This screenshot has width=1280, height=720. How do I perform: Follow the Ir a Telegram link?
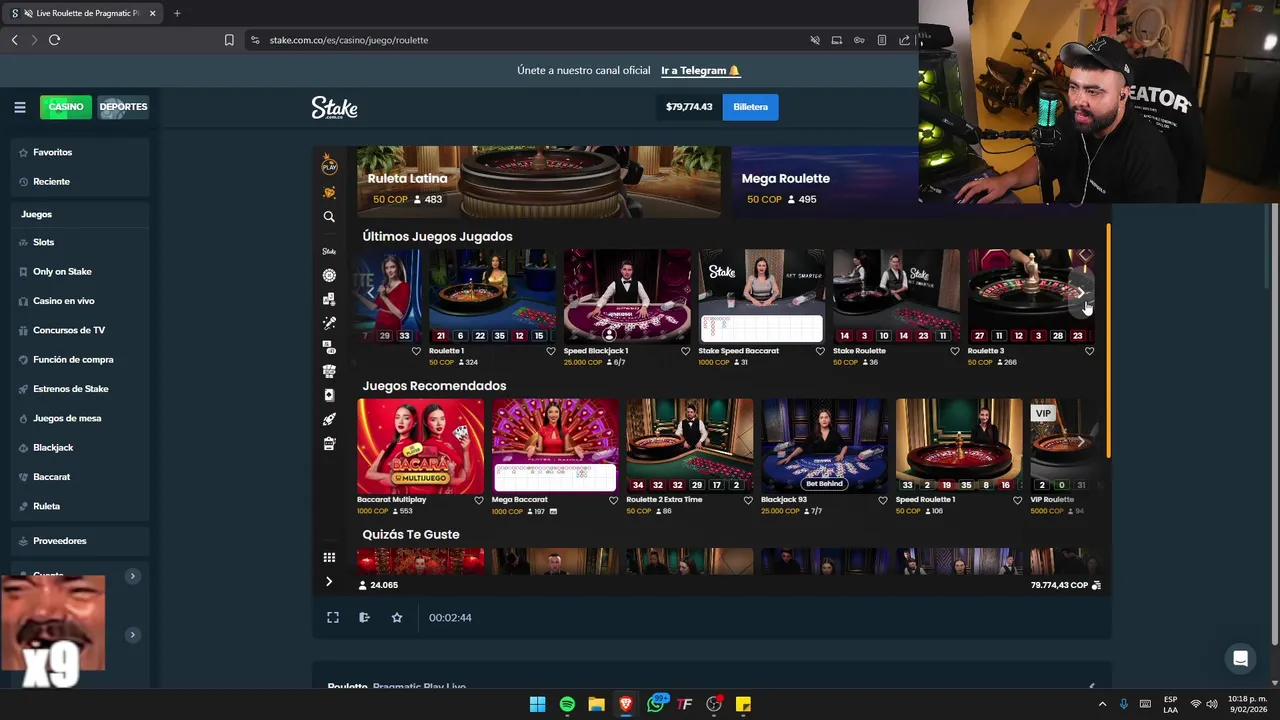tap(700, 71)
